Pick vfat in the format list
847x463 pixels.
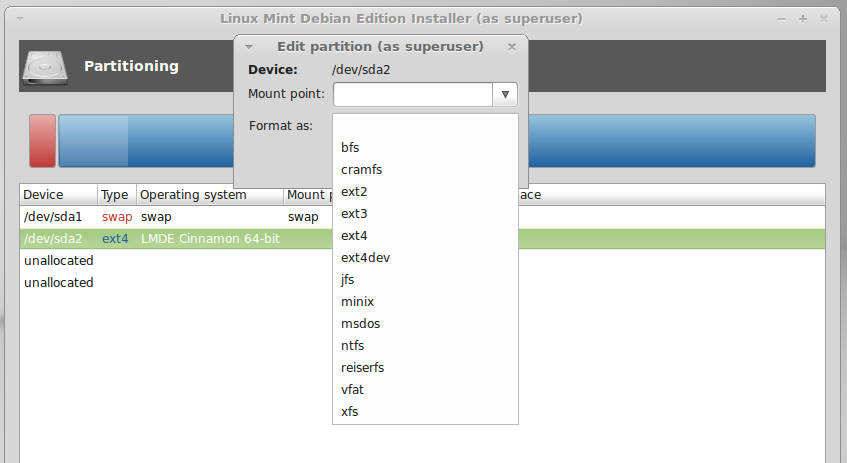(x=425, y=389)
